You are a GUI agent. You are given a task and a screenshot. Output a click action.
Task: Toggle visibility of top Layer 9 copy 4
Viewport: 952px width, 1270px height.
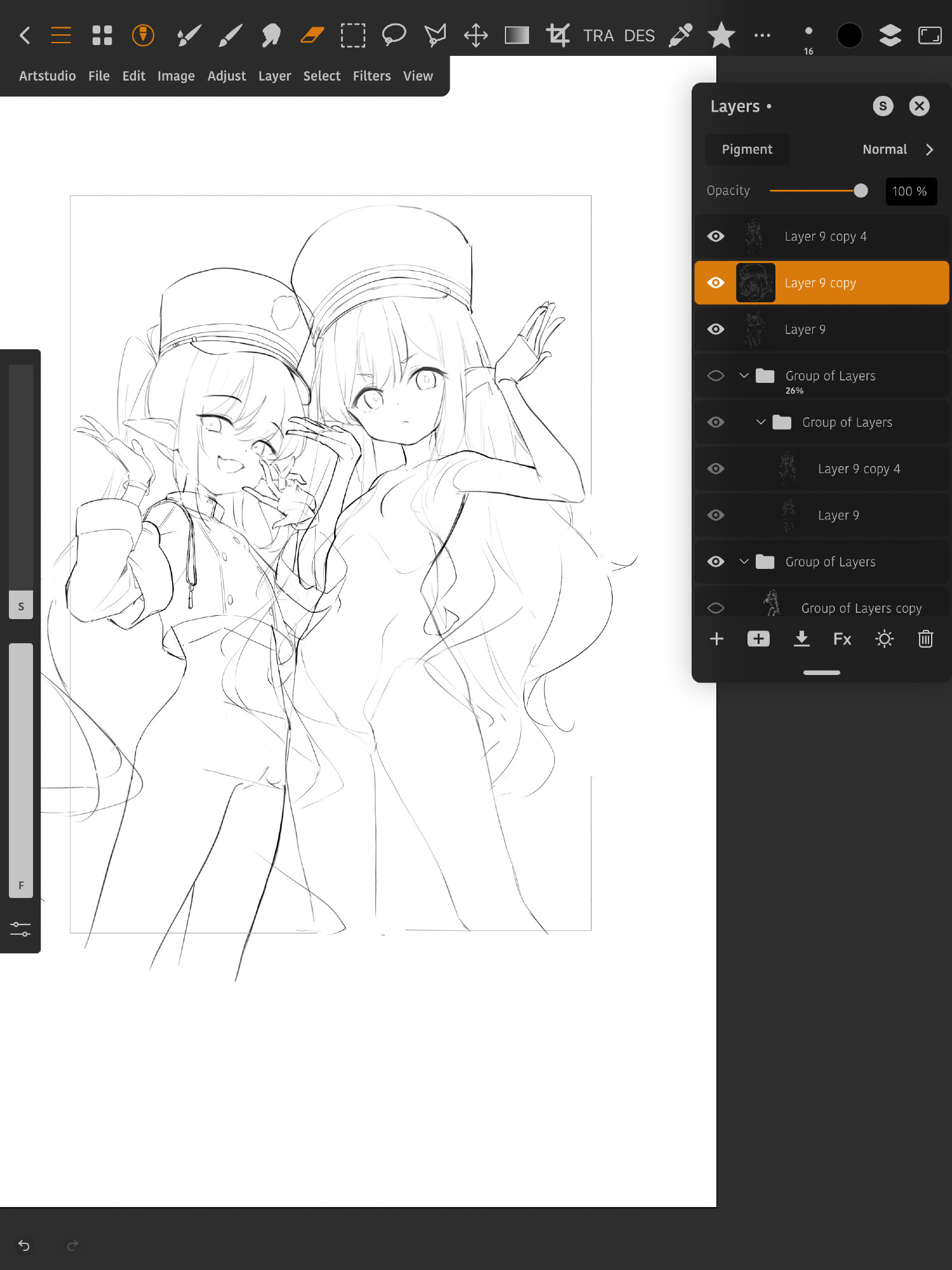pos(716,236)
